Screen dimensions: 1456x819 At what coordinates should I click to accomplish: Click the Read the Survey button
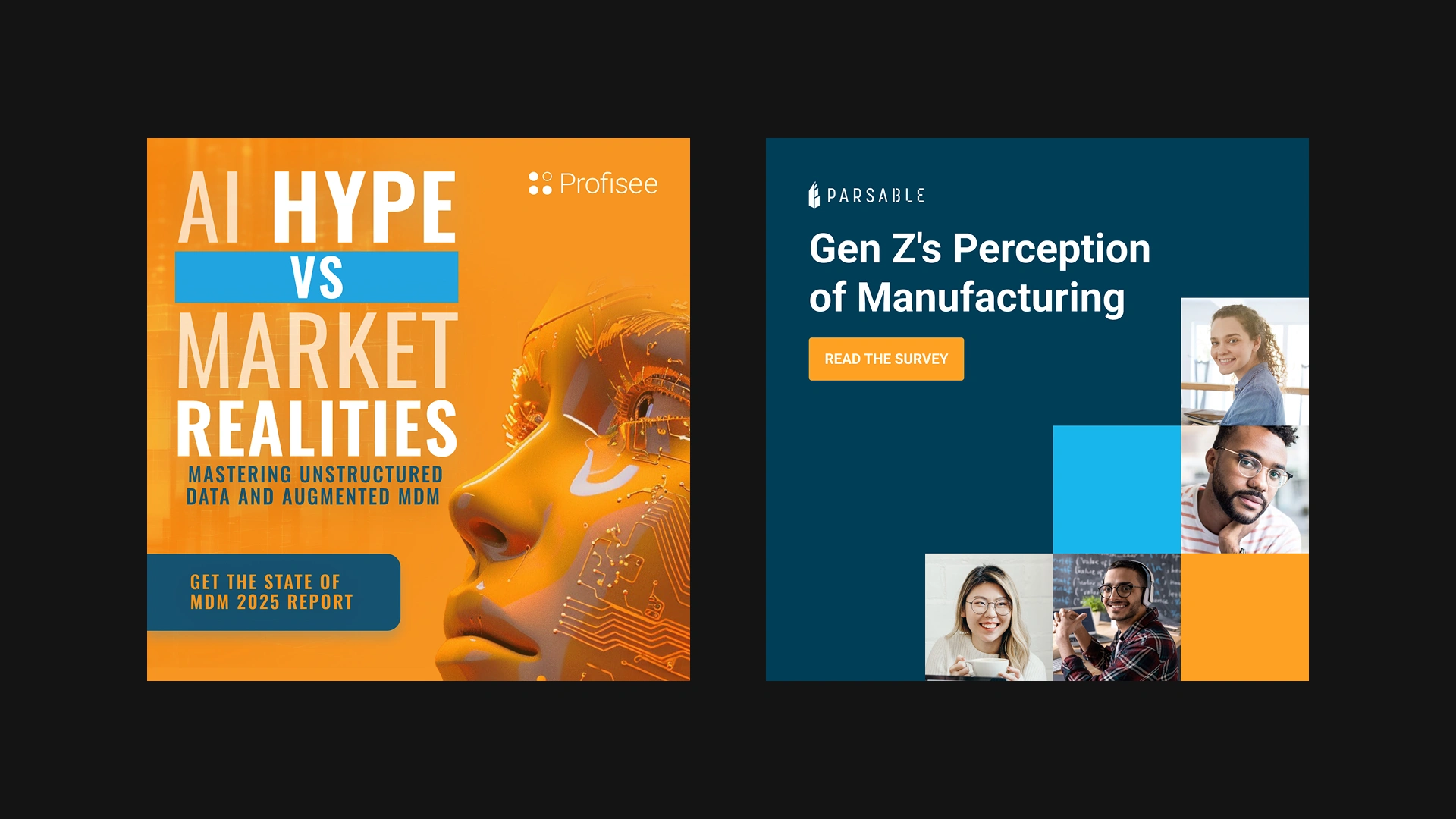[x=886, y=359]
